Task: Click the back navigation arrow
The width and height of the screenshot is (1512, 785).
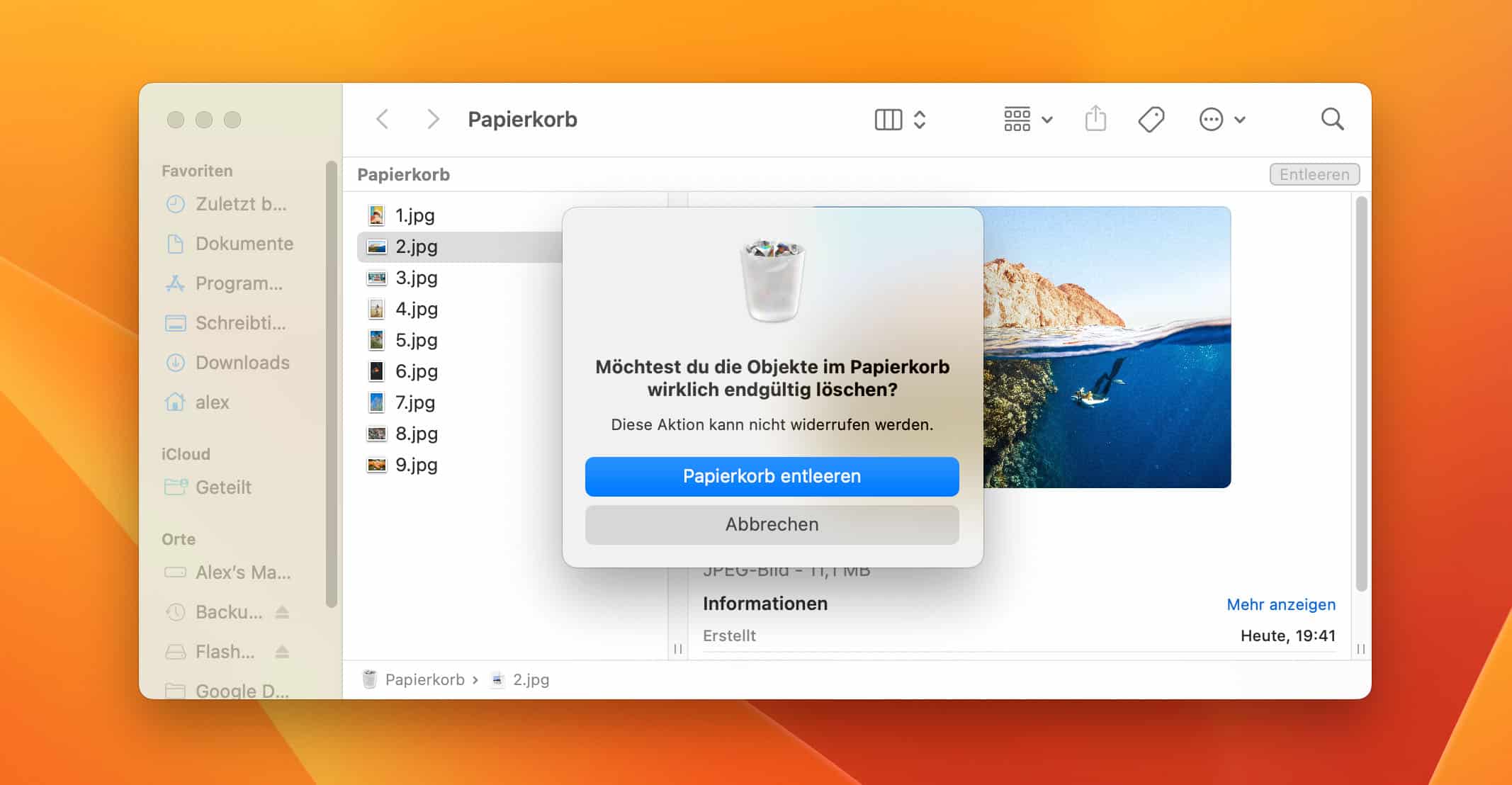Action: [383, 119]
